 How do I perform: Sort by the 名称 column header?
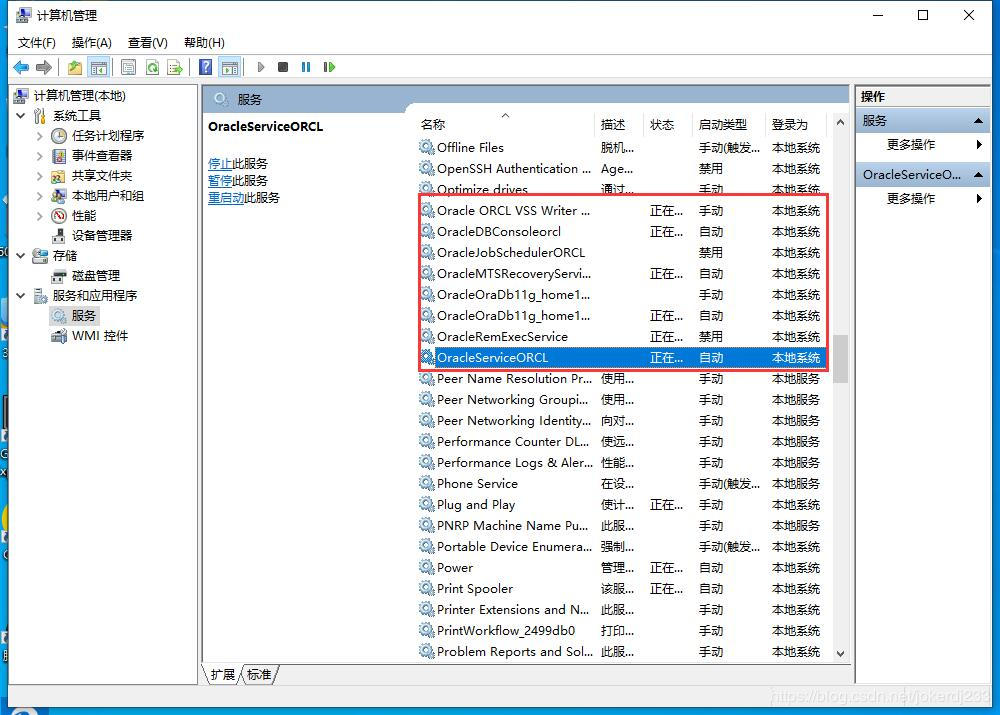pyautogui.click(x=506, y=124)
